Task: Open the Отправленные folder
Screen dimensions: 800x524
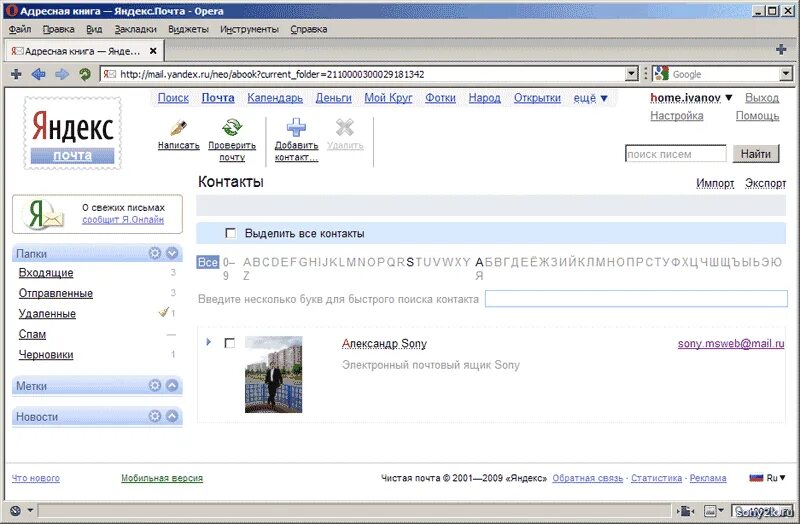Action: 56,293
